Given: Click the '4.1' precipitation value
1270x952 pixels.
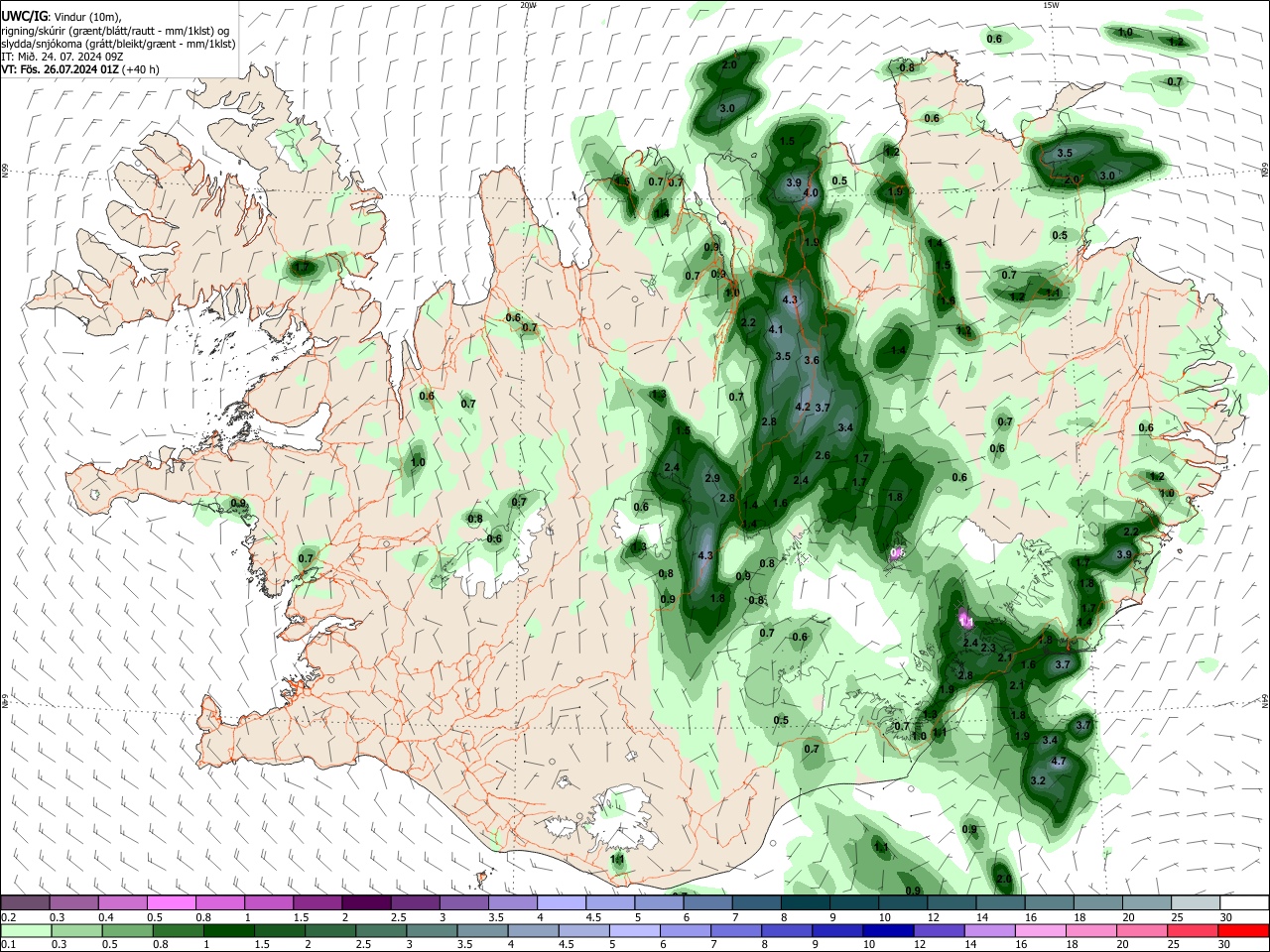Looking at the screenshot, I should tap(776, 329).
